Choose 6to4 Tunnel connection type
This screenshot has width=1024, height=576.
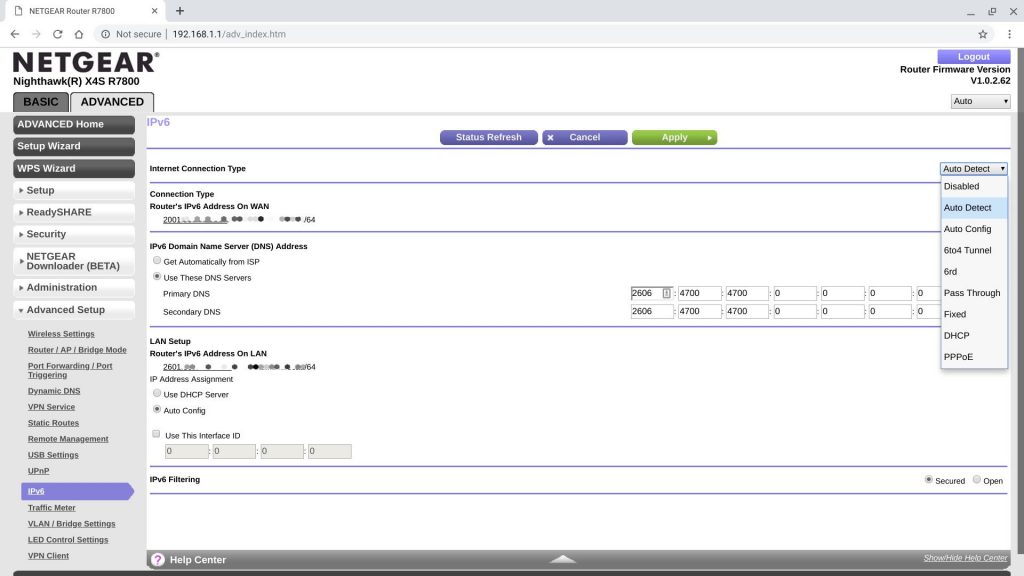click(x=974, y=250)
